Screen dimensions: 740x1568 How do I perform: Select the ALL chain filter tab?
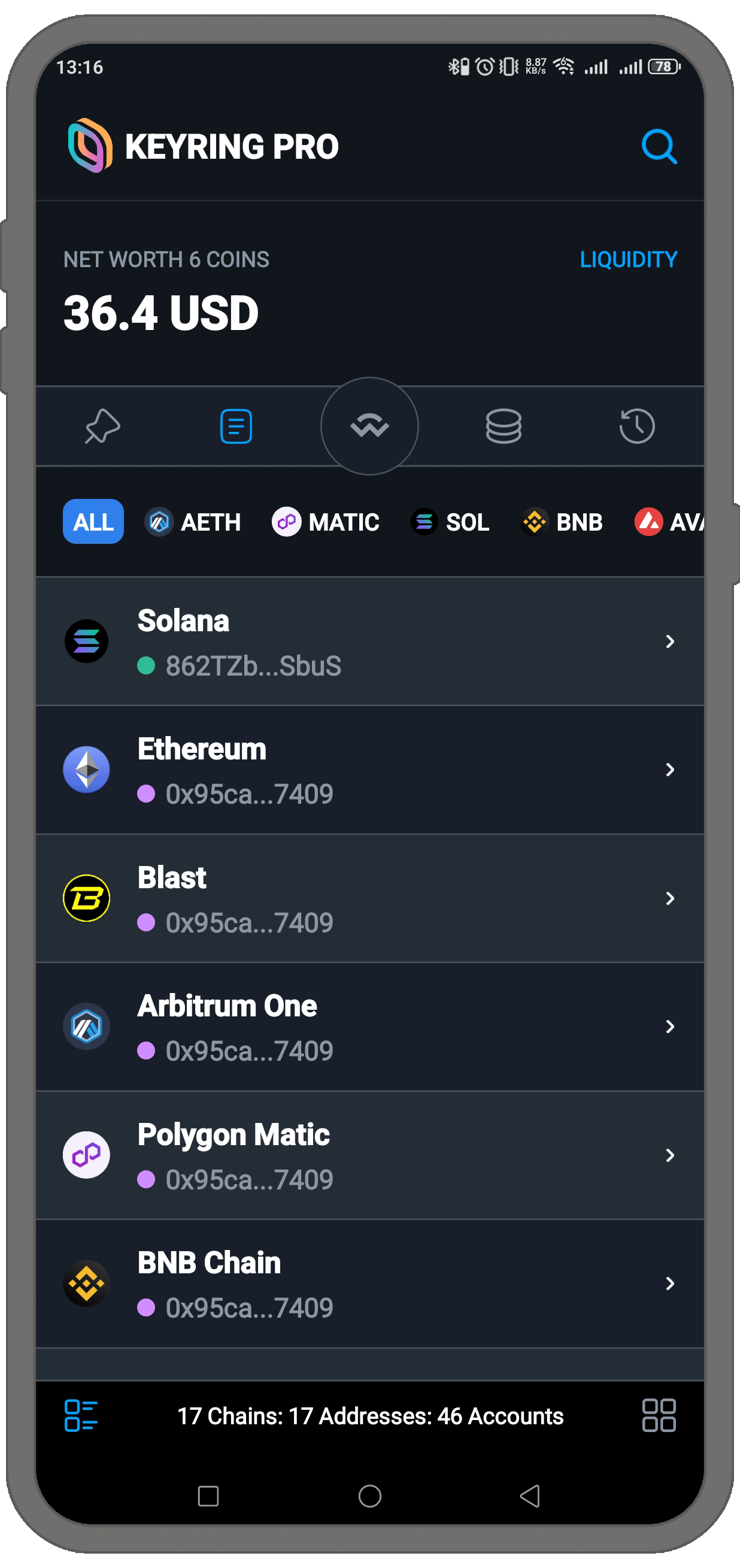point(93,522)
